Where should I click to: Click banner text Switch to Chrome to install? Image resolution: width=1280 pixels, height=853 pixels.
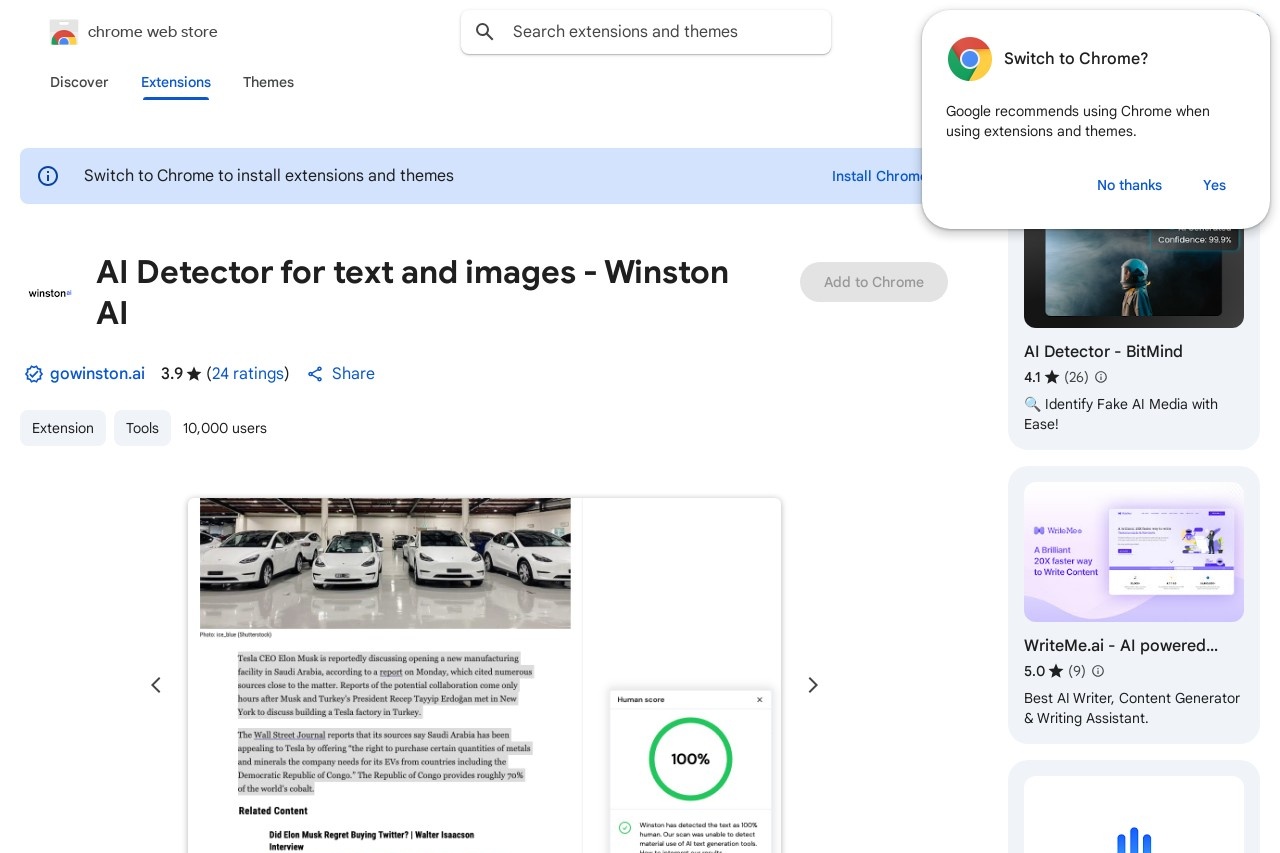coord(269,176)
